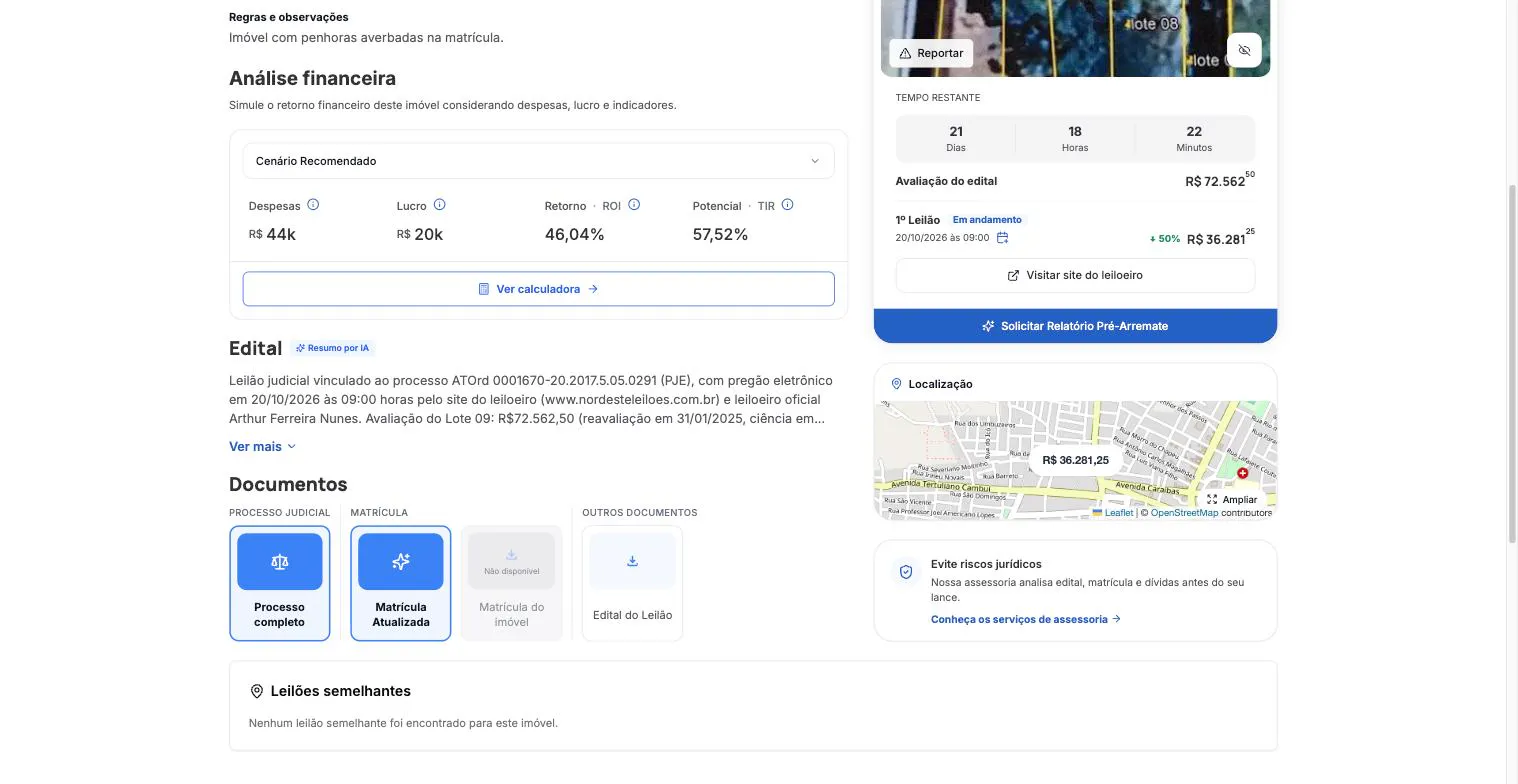The image size is (1518, 784).
Task: Click the +50% discount indicator
Action: pos(1165,239)
